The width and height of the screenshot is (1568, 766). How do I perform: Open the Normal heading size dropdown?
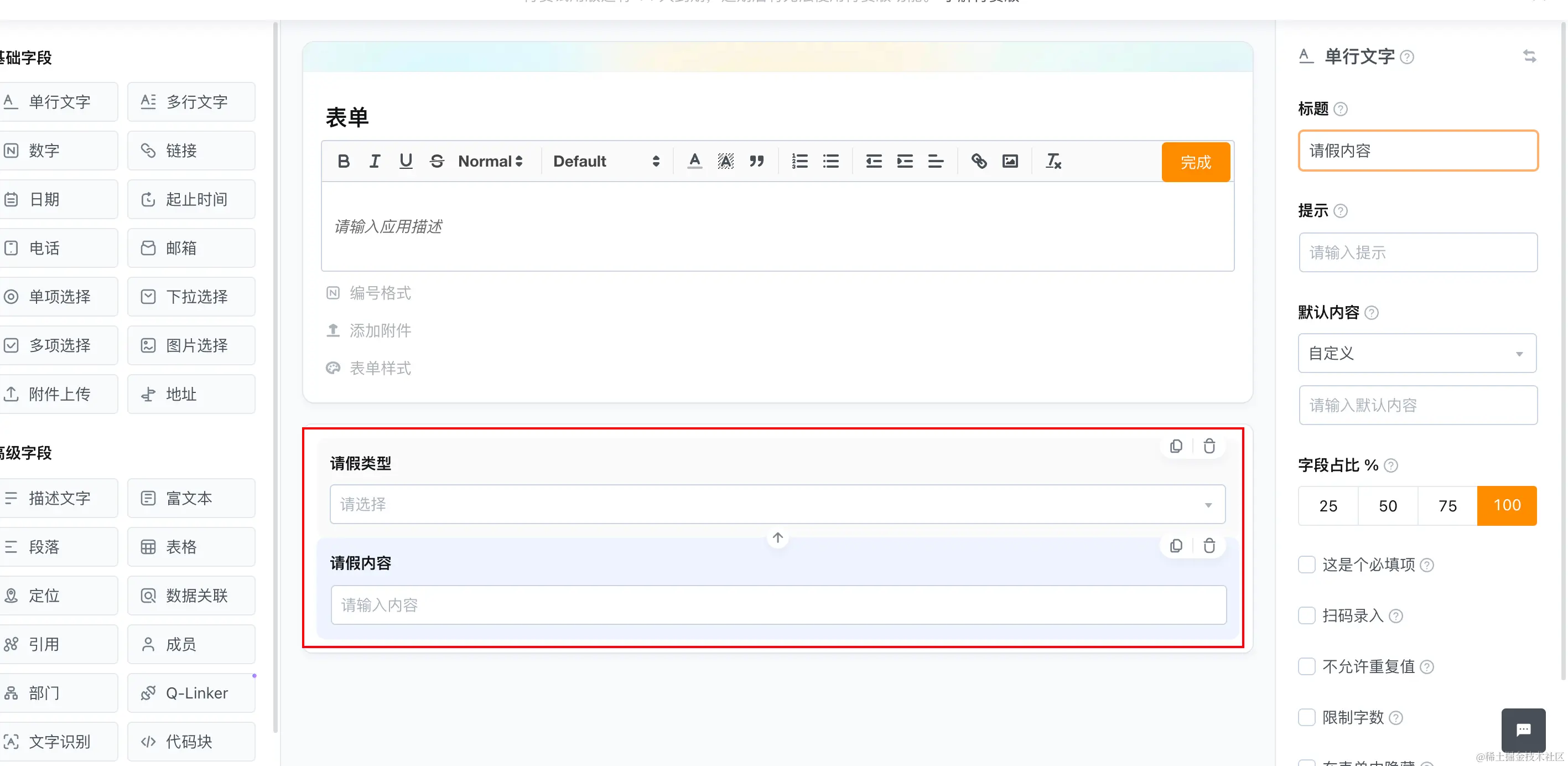click(490, 162)
